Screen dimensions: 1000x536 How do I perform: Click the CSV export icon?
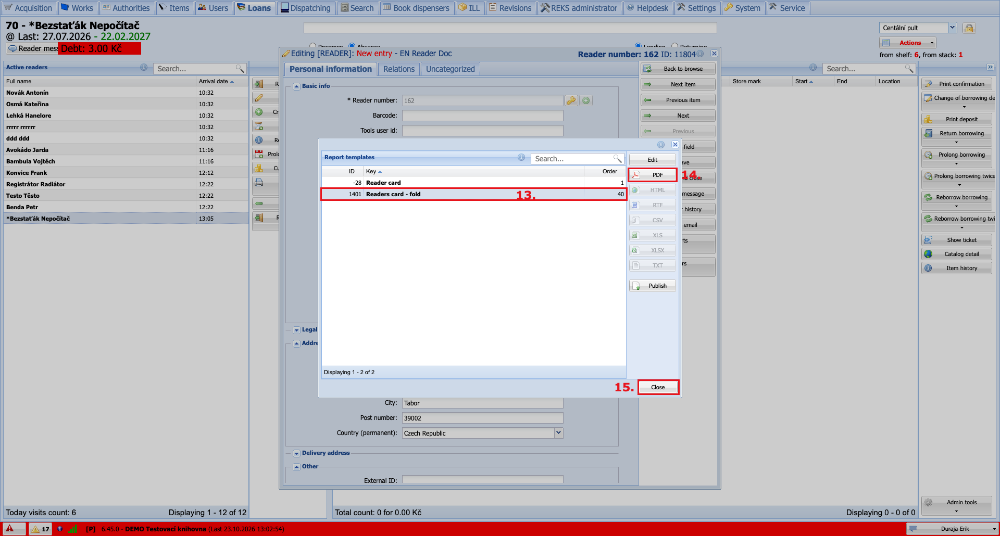pyautogui.click(x=635, y=220)
